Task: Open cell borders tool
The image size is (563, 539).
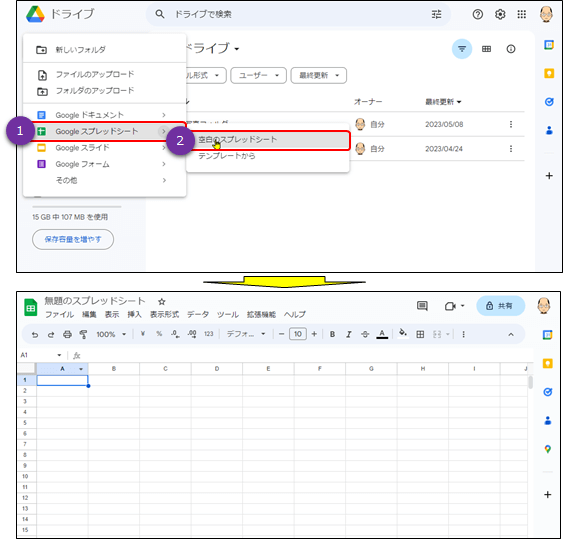Action: (x=420, y=334)
